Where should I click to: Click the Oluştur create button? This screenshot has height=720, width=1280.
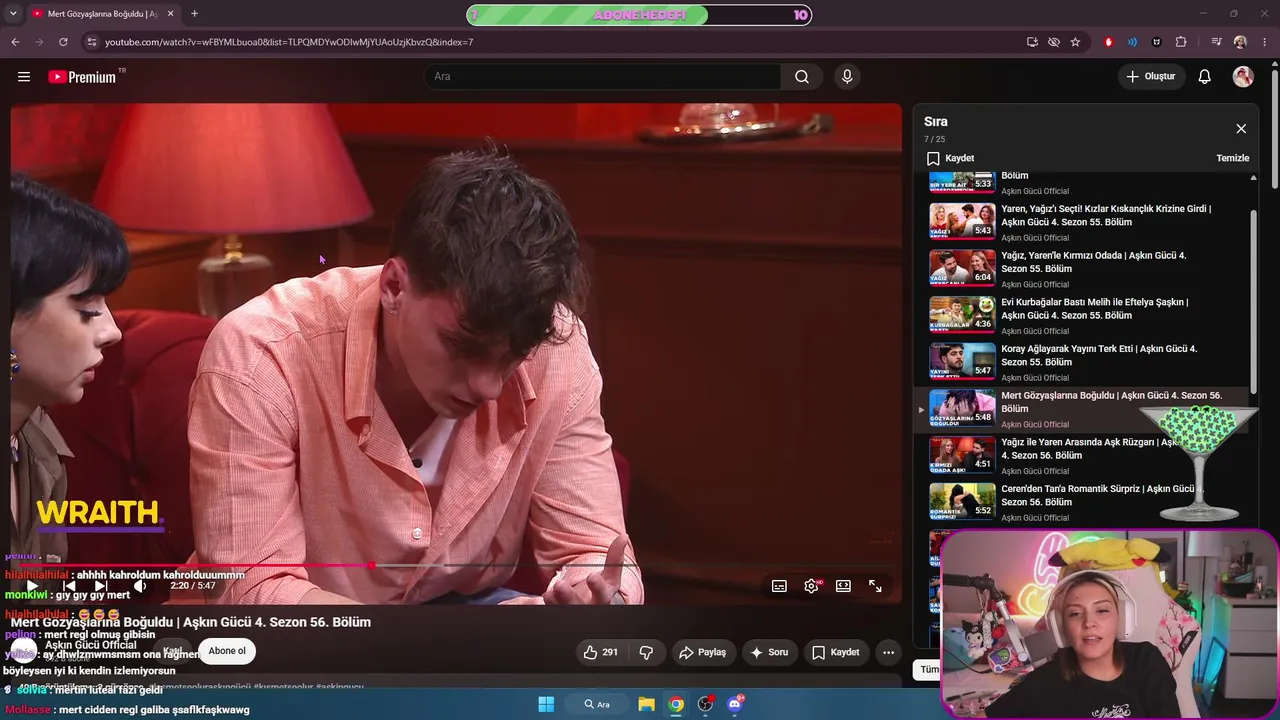[1151, 77]
